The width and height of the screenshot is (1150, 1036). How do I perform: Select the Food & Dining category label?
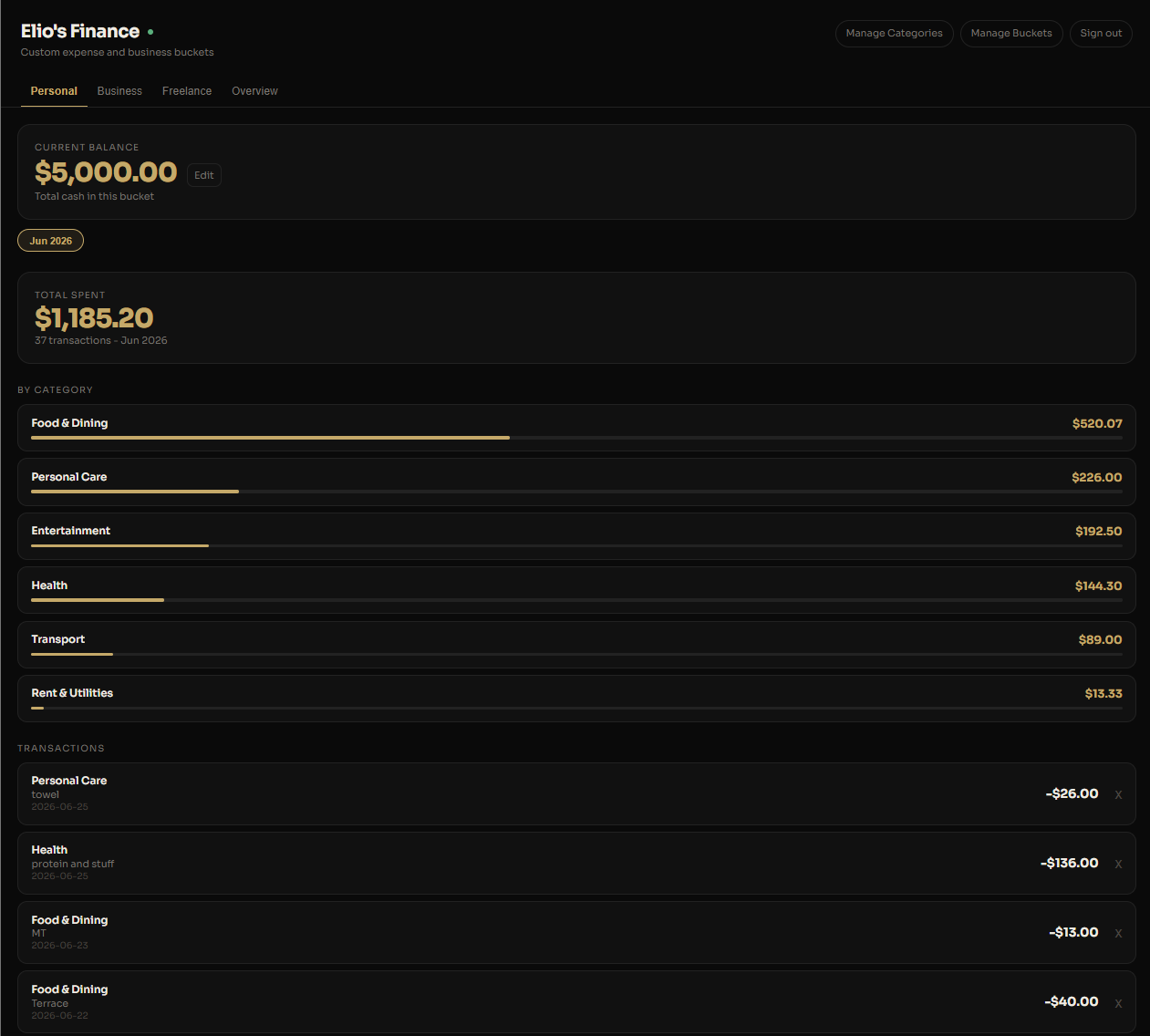[x=69, y=423]
